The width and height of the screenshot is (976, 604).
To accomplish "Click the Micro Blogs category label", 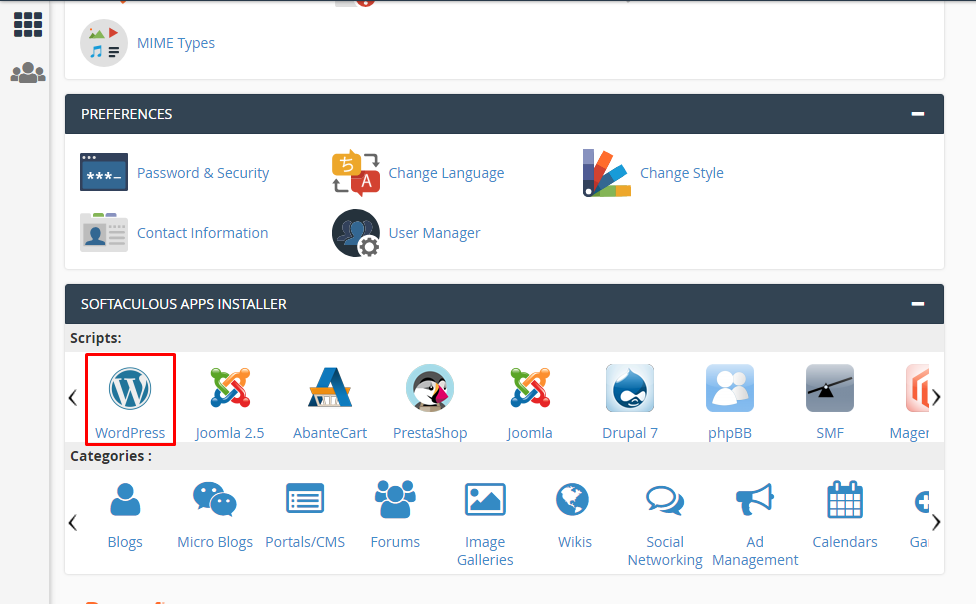I will click(x=215, y=542).
